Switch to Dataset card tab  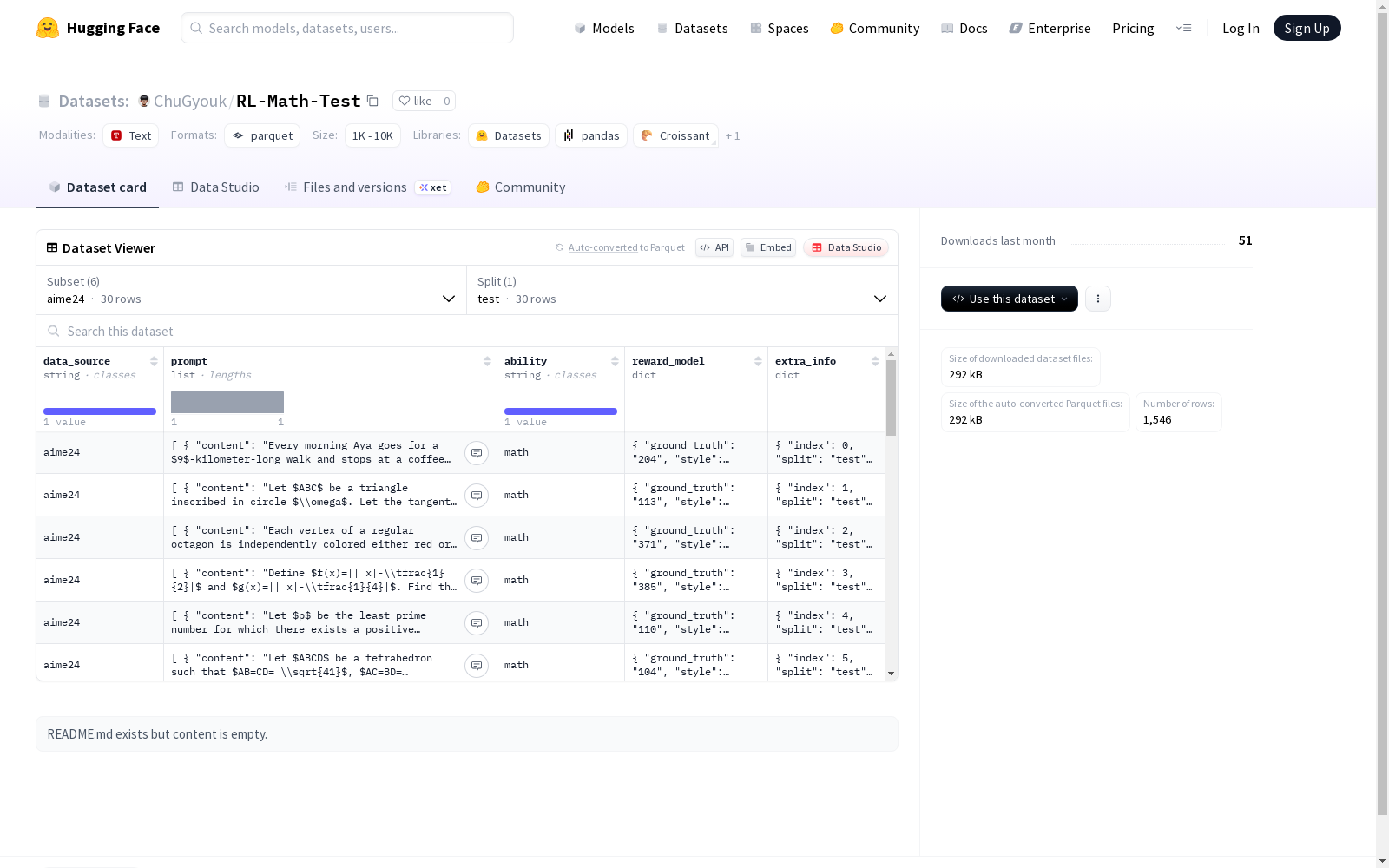[x=97, y=187]
